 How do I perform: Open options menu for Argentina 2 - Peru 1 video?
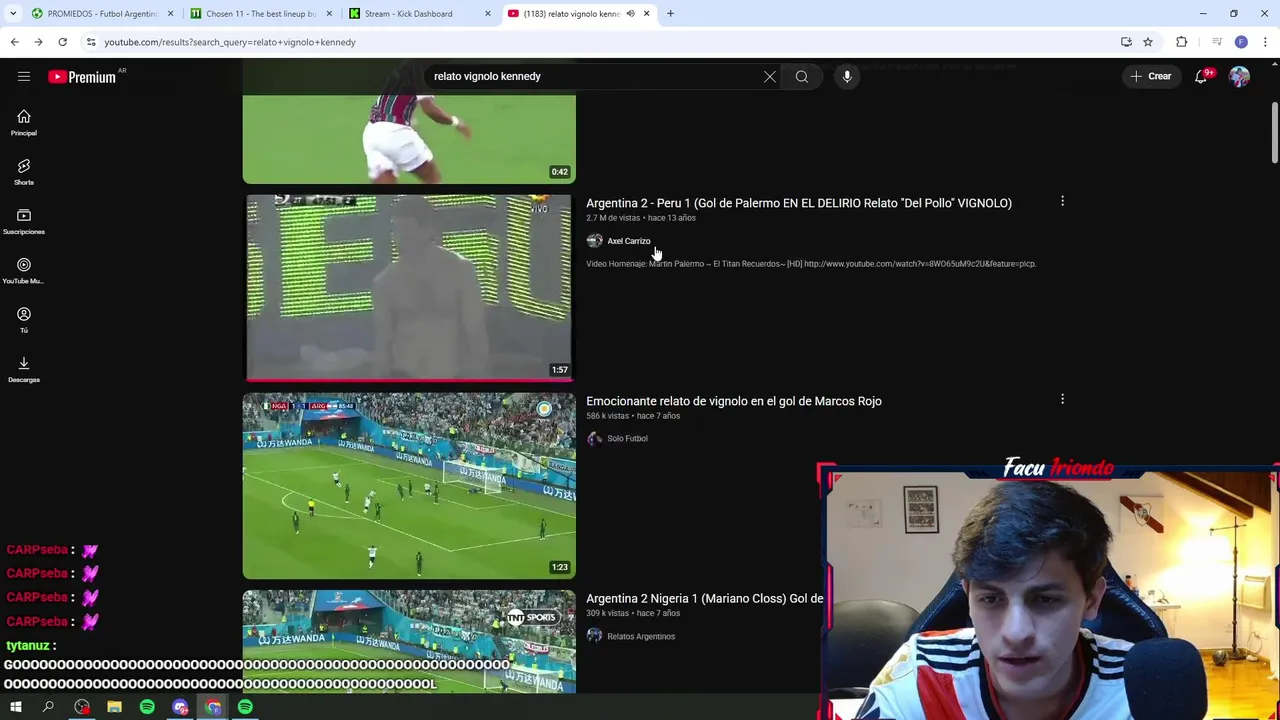(x=1062, y=202)
